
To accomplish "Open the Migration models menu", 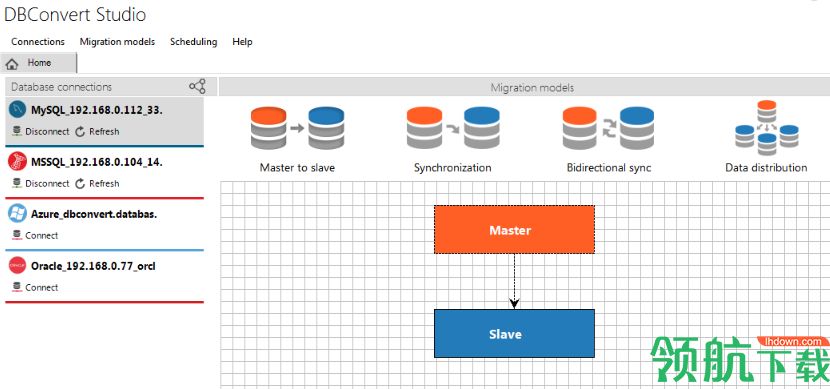I will point(117,42).
